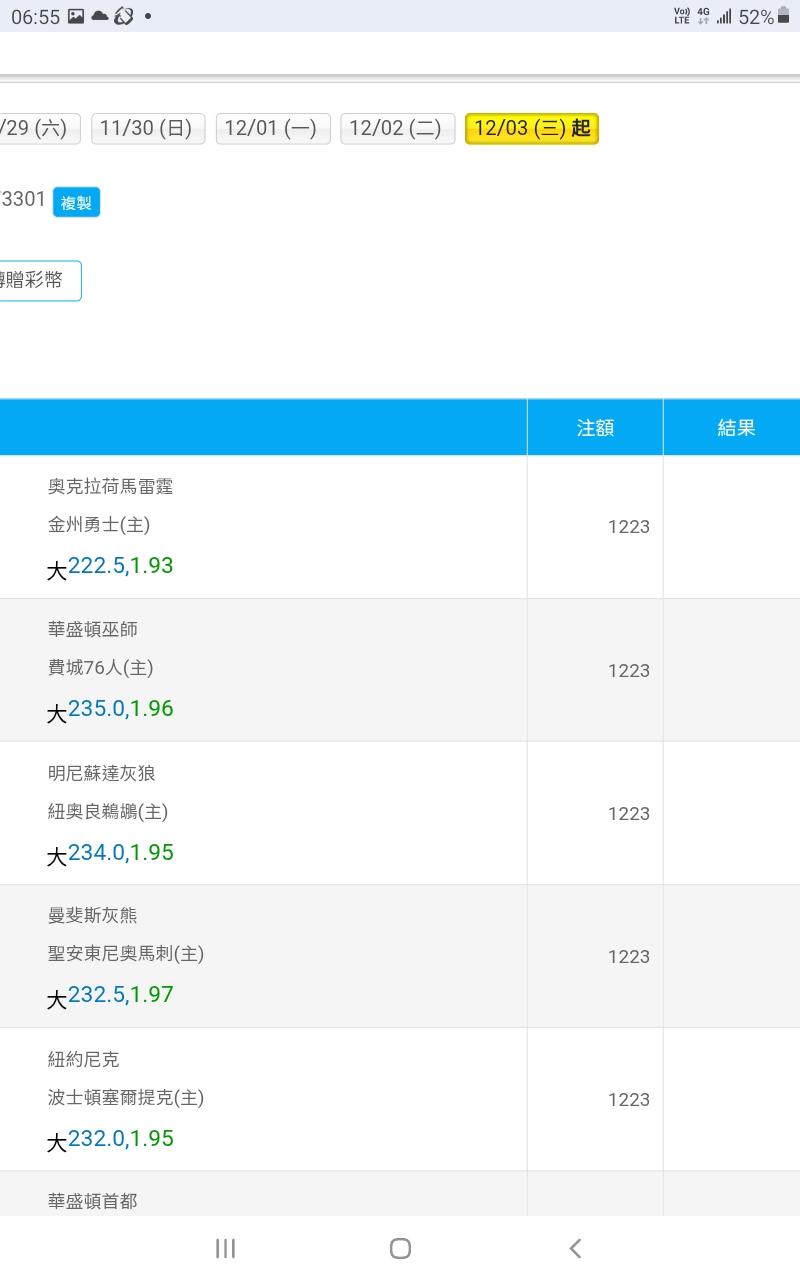Tap the gallery image status bar icon

[76, 16]
